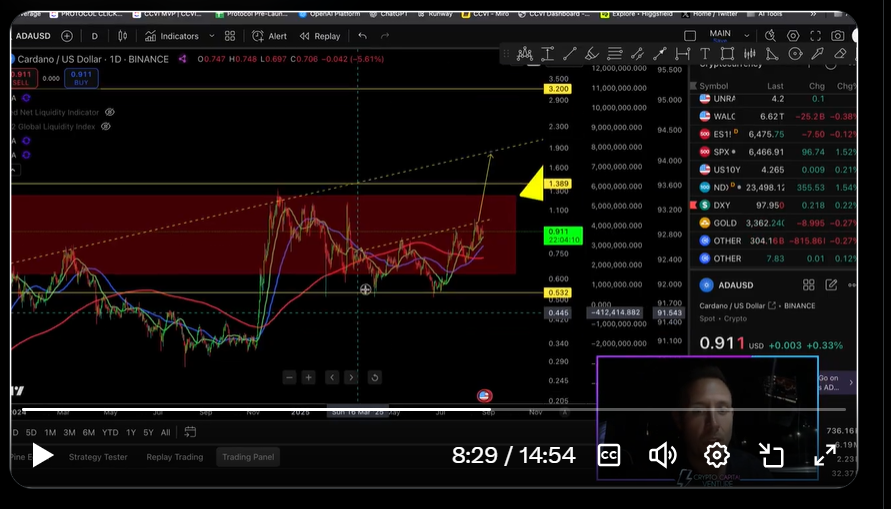Viewport: 891px width, 509px height.
Task: Undo the last chart action
Action: pyautogui.click(x=362, y=36)
